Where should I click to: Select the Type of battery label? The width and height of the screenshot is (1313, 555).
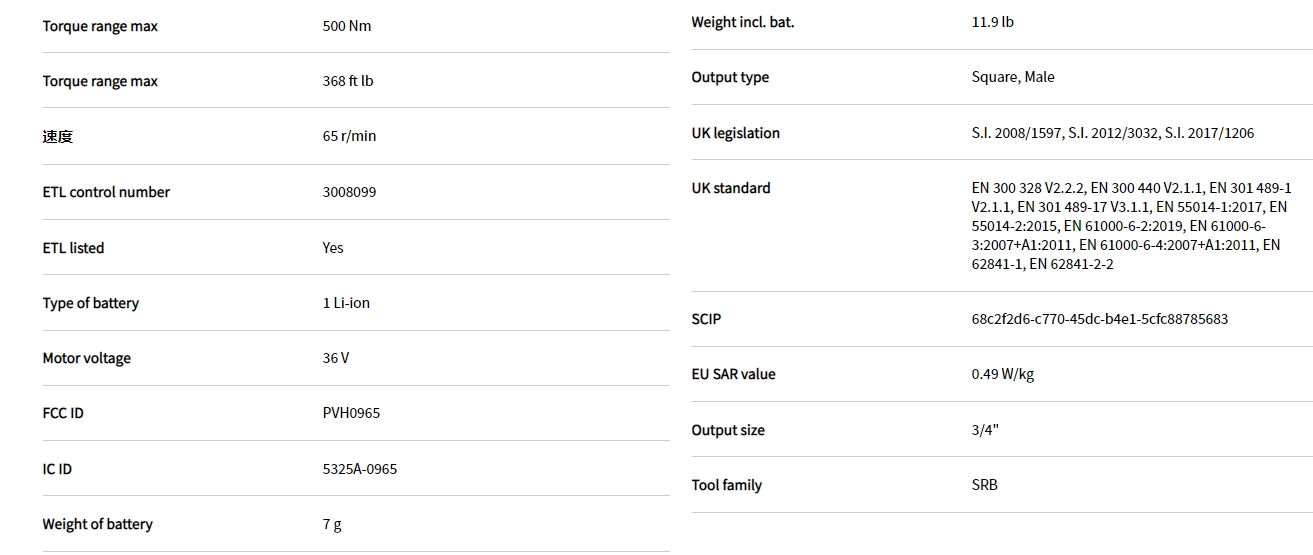[x=90, y=303]
